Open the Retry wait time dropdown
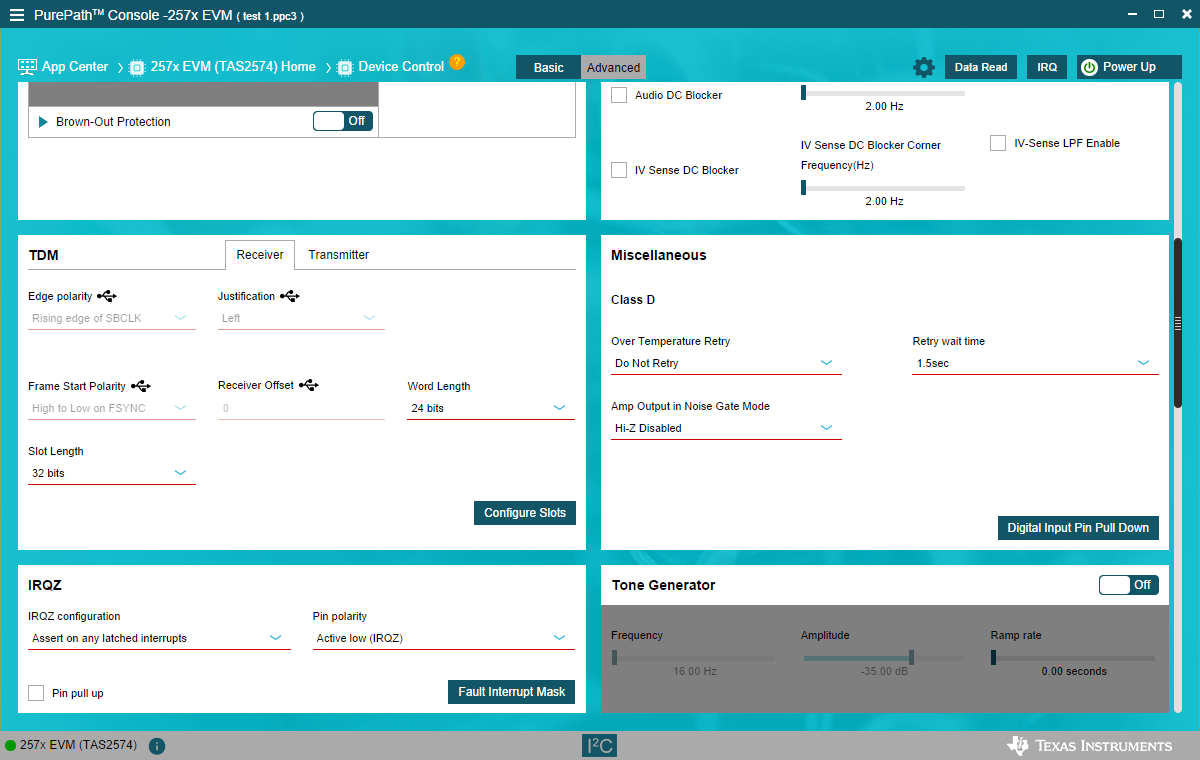 tap(1035, 363)
